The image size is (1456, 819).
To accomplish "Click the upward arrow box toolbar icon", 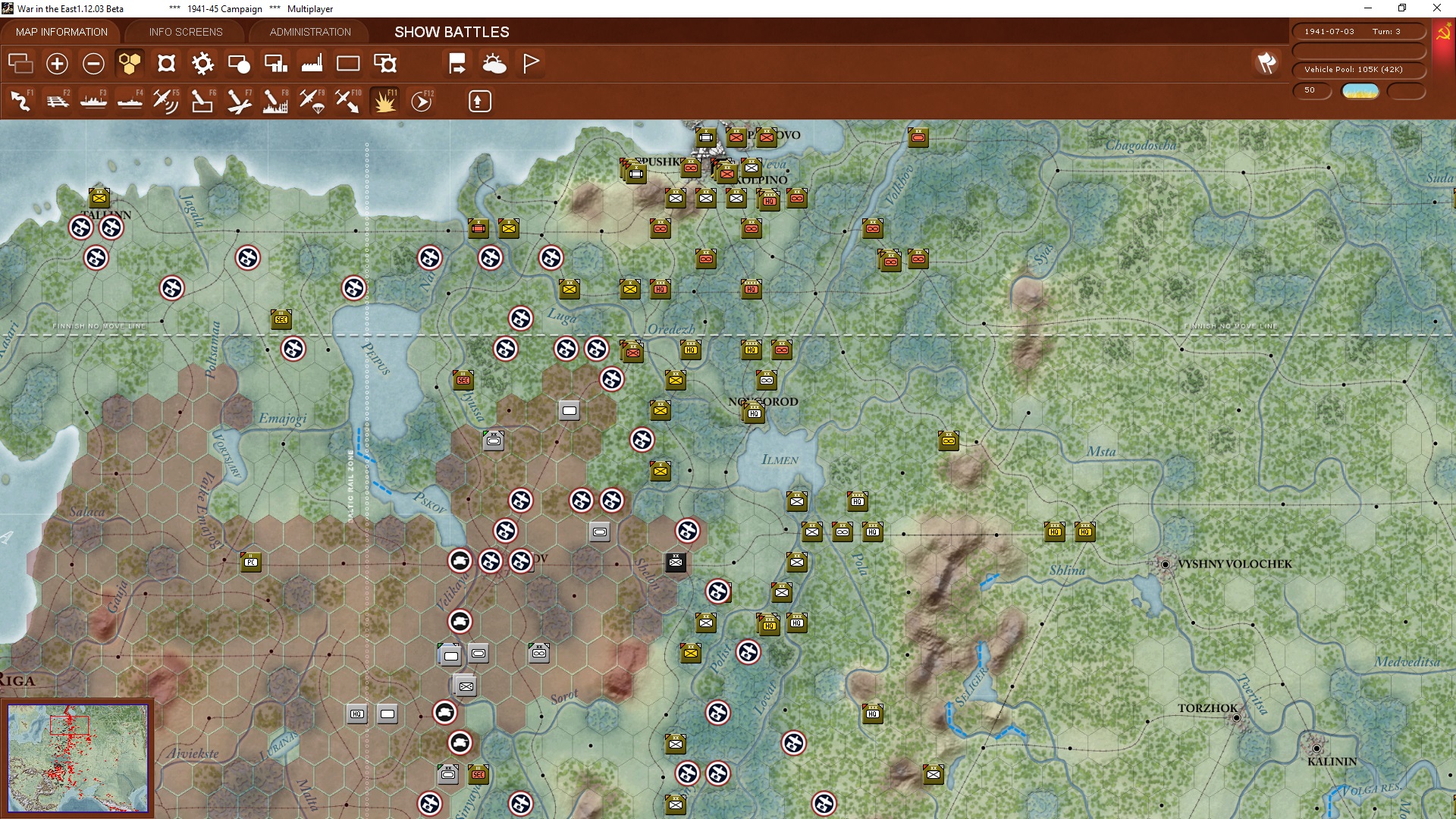I will (x=479, y=101).
